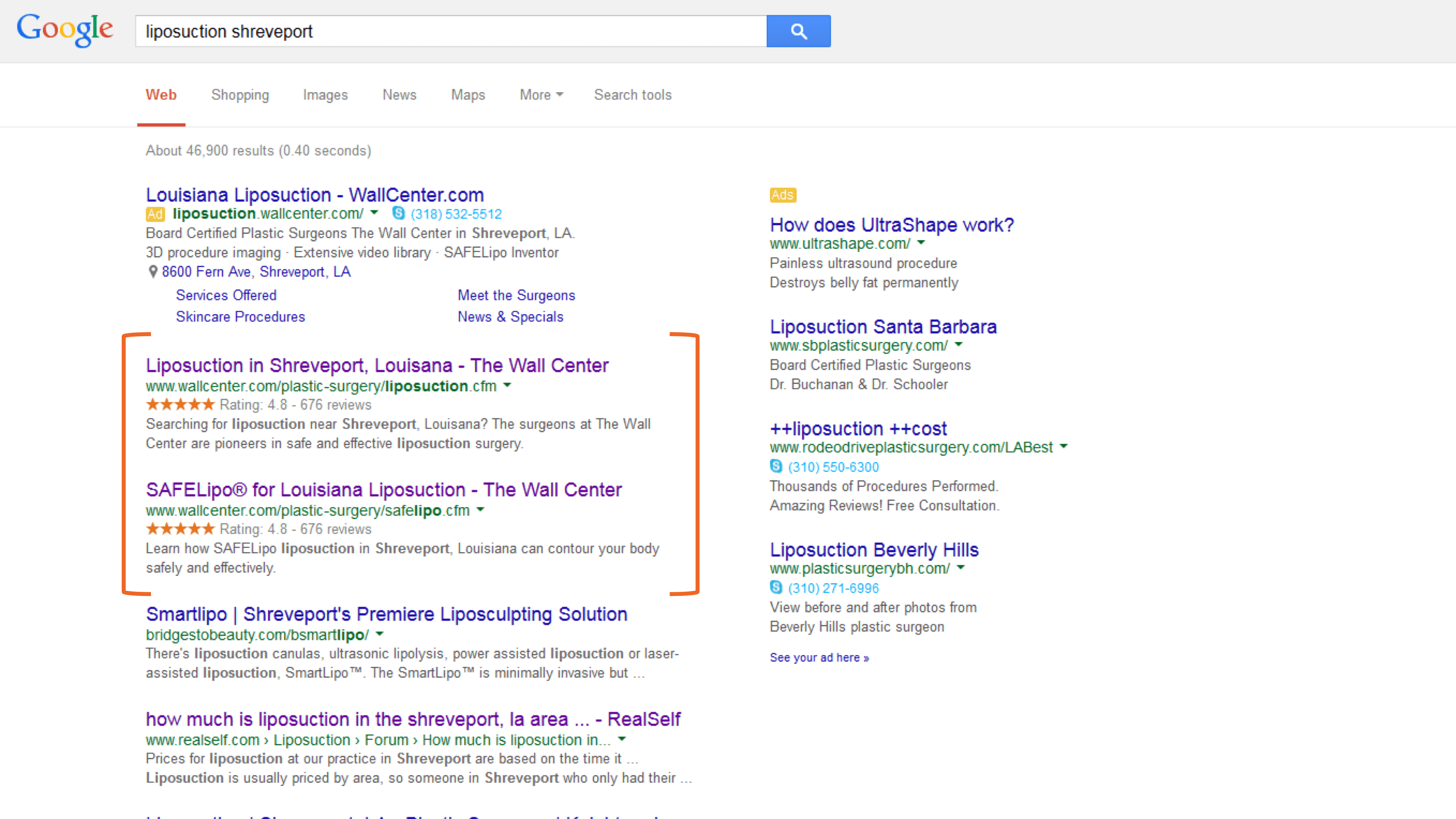Open the 8600 Fern Ave, Shreveport, LA address
1456x819 pixels.
pos(256,272)
